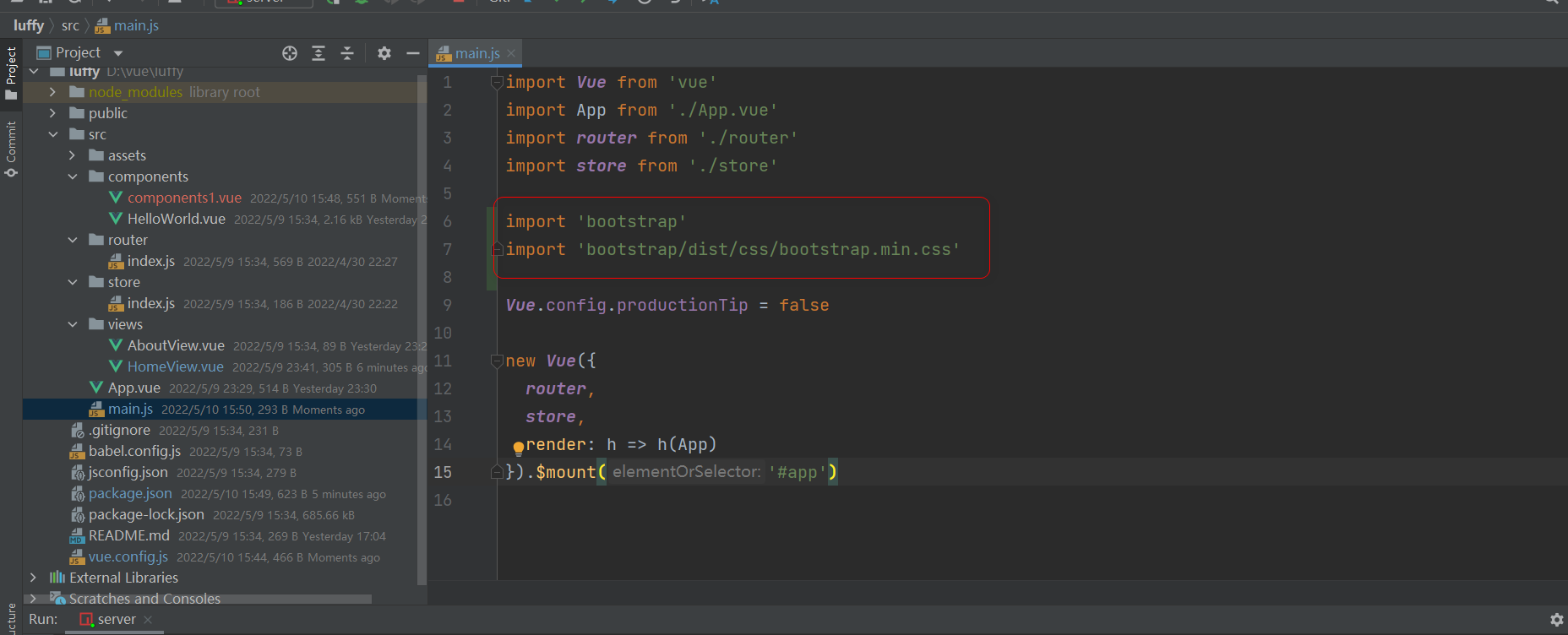Fold the new Vue block at line 11

(x=497, y=361)
